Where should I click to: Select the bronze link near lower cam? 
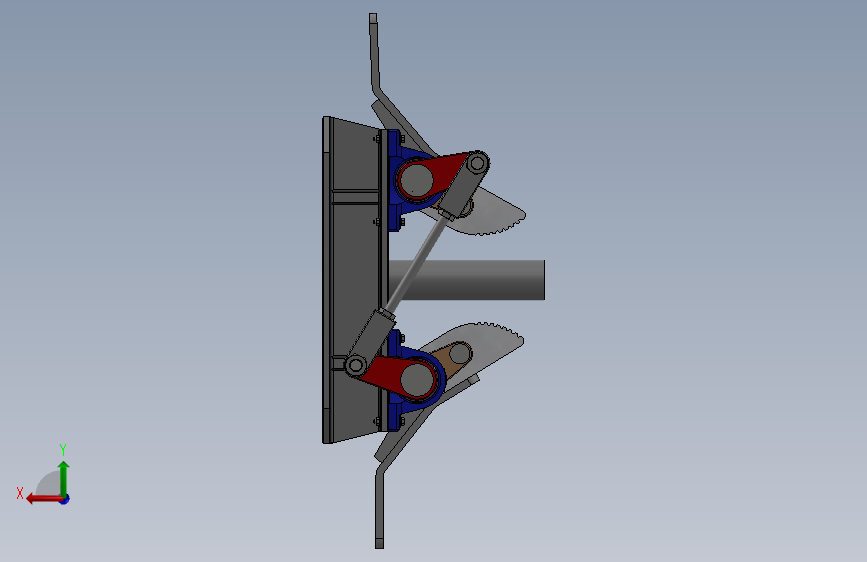pos(455,358)
